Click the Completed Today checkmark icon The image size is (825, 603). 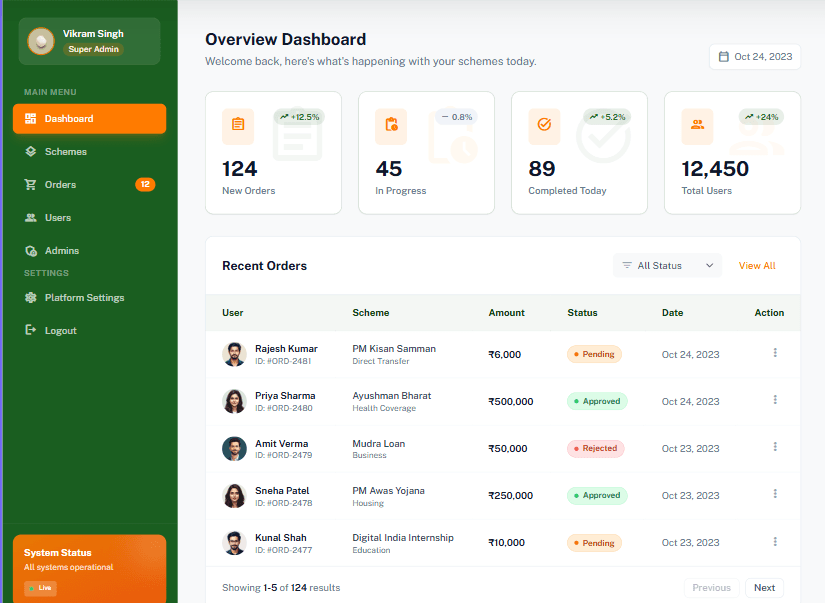pyautogui.click(x=544, y=125)
